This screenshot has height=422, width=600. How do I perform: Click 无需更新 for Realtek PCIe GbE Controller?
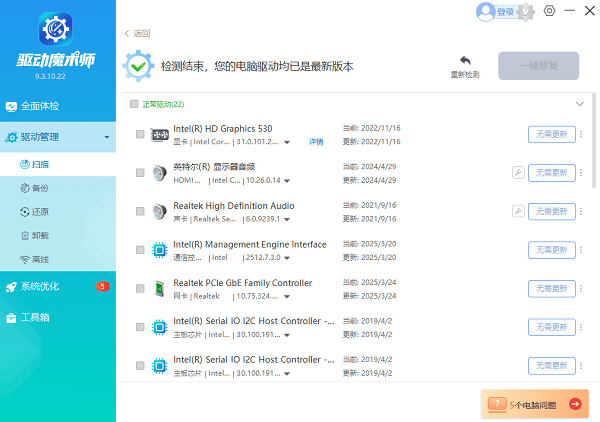tap(552, 288)
